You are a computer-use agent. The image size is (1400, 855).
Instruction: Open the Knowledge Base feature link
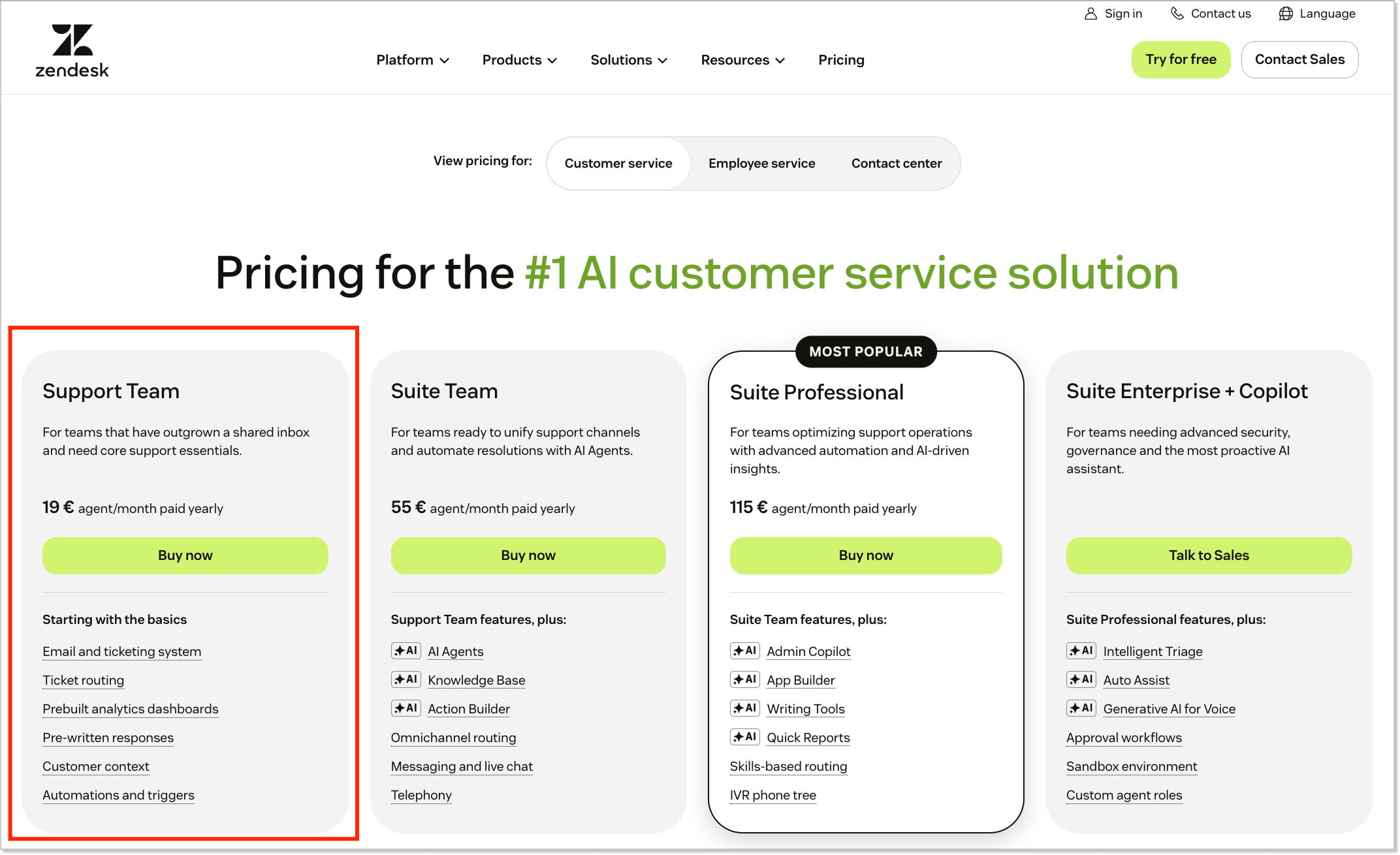click(477, 680)
